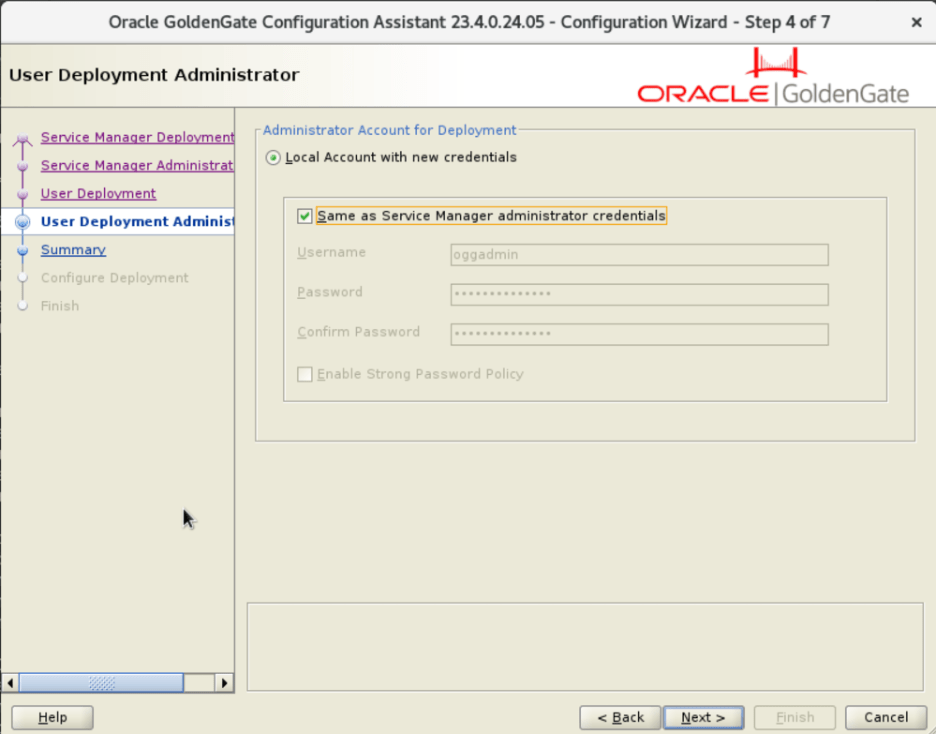The width and height of the screenshot is (936, 734).
Task: Open the Summary step link
Action: 73,249
